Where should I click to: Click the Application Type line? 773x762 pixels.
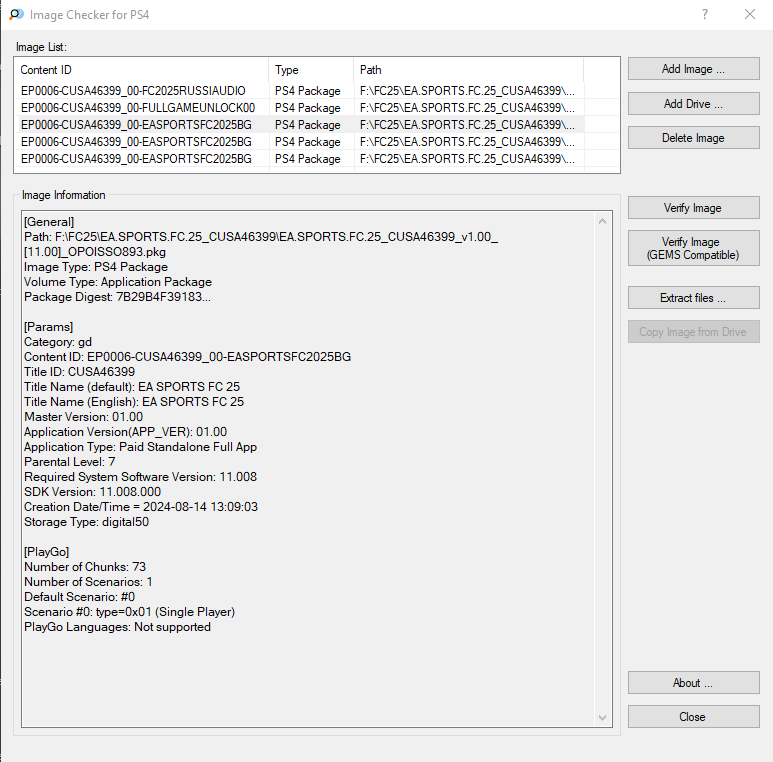141,447
